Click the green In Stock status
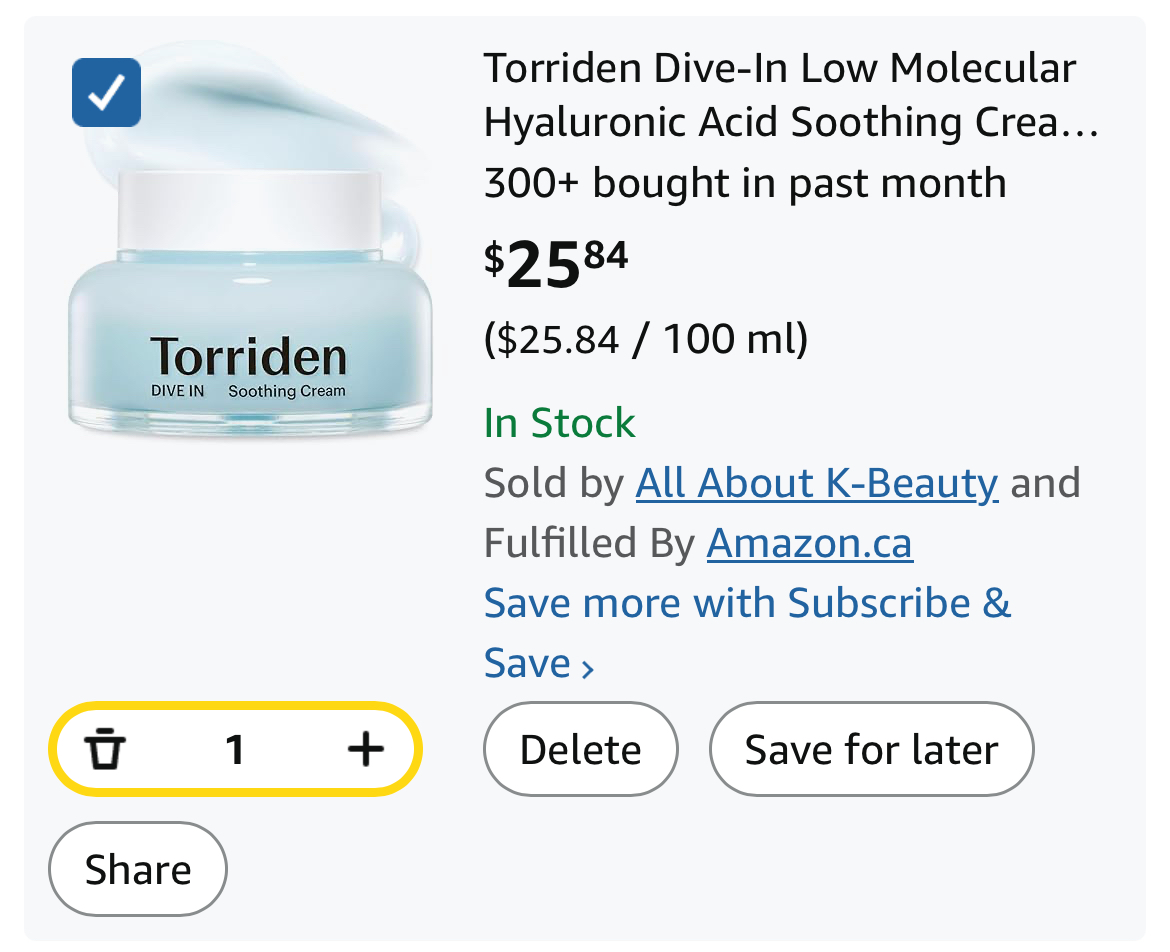The image size is (1170, 952). (559, 423)
